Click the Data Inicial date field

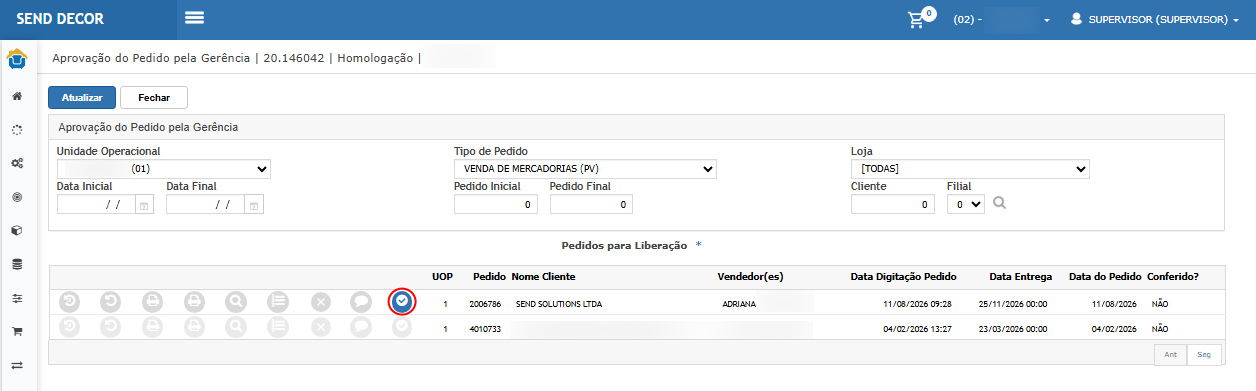click(95, 205)
